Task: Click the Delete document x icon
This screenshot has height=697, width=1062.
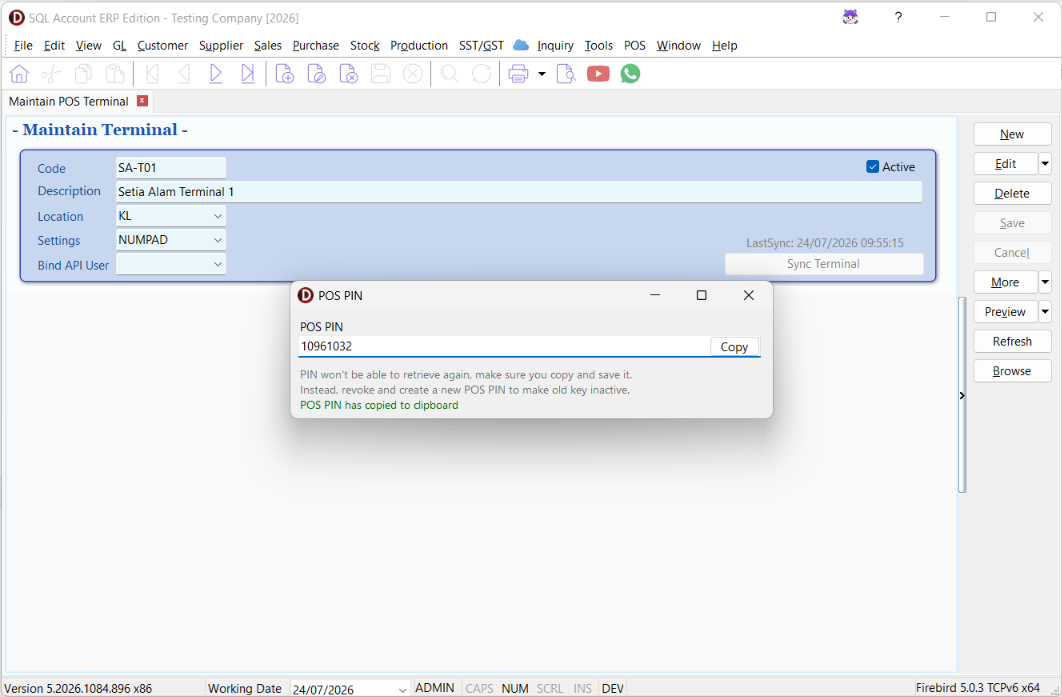Action: click(348, 74)
